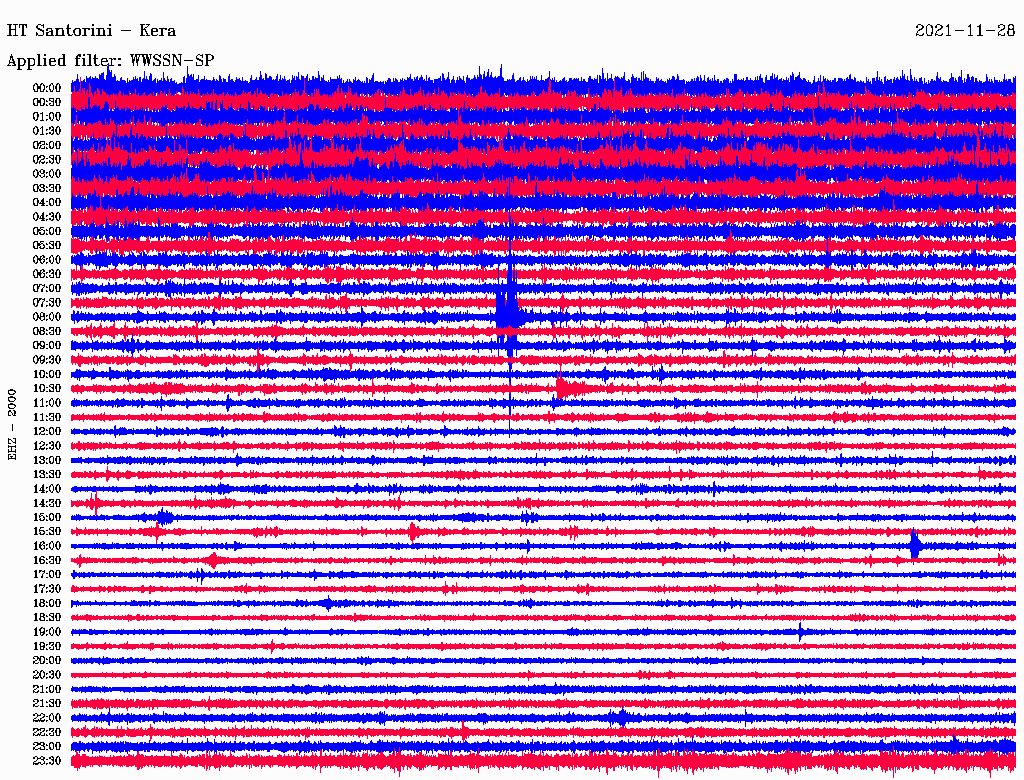Select the 17:00 time label
Image resolution: width=1024 pixels, height=780 pixels.
click(47, 575)
